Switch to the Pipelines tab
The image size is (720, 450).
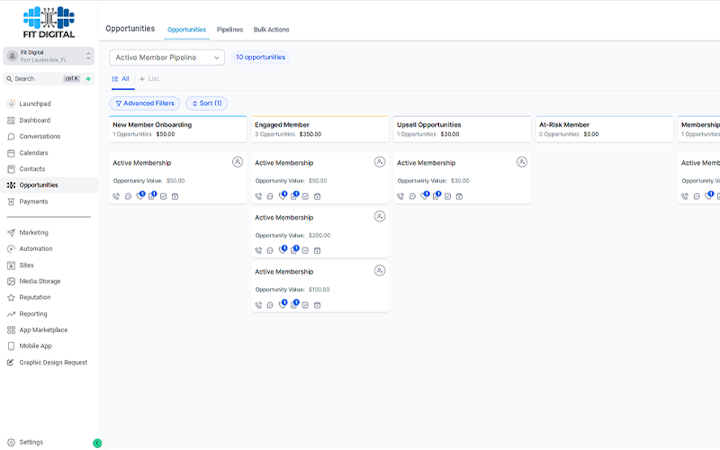[x=230, y=30]
